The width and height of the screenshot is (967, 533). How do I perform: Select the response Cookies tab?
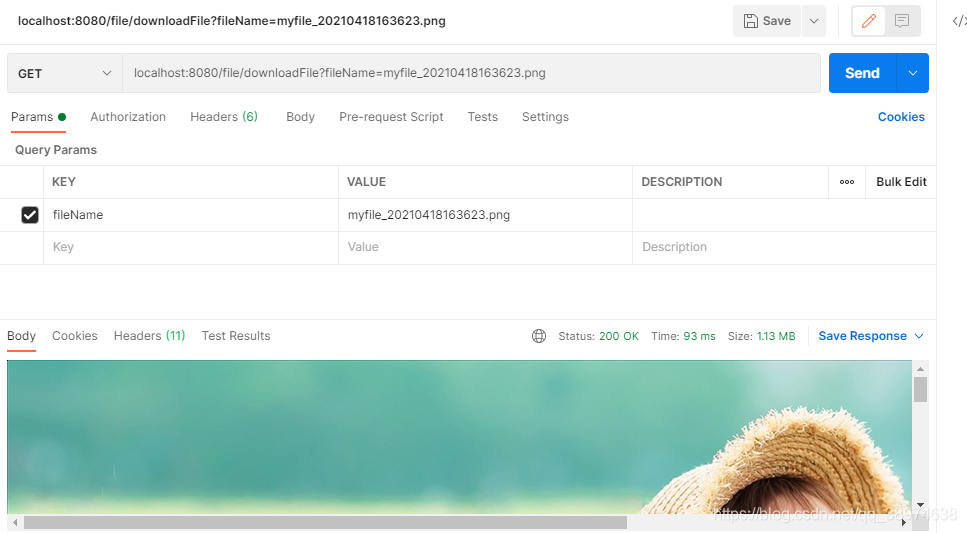pyautogui.click(x=75, y=336)
